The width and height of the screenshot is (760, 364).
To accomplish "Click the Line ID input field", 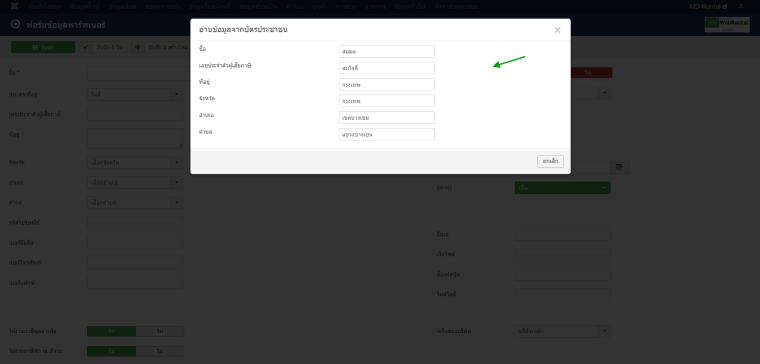I will pos(563,295).
